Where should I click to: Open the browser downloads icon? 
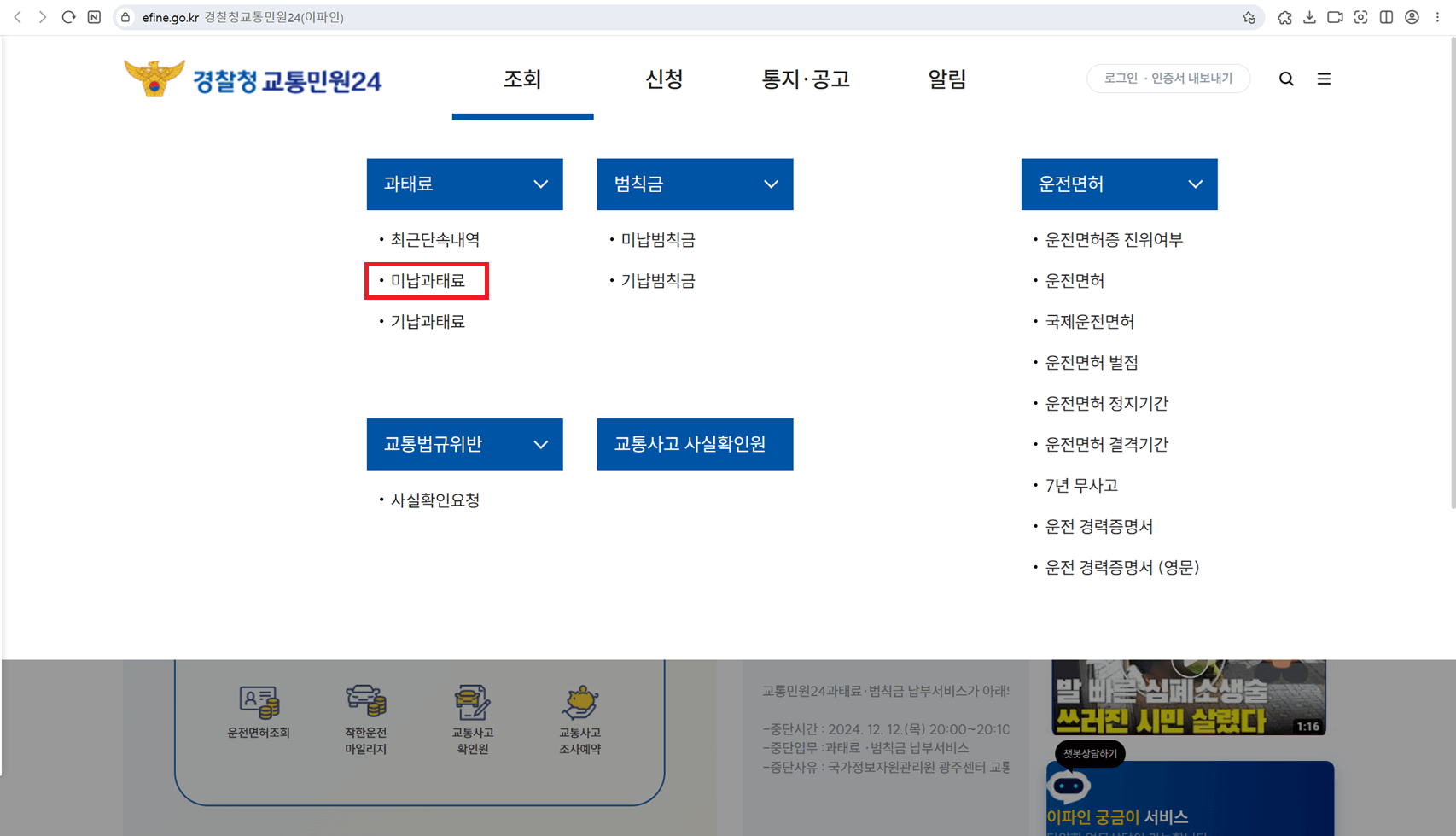coord(1310,16)
